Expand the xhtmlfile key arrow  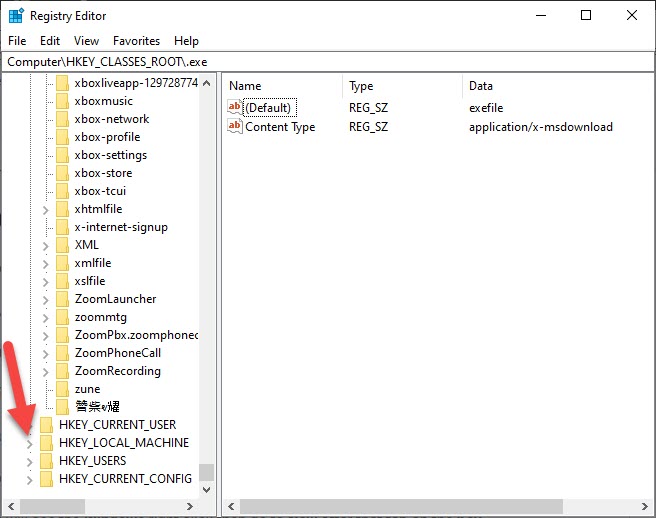(x=46, y=209)
